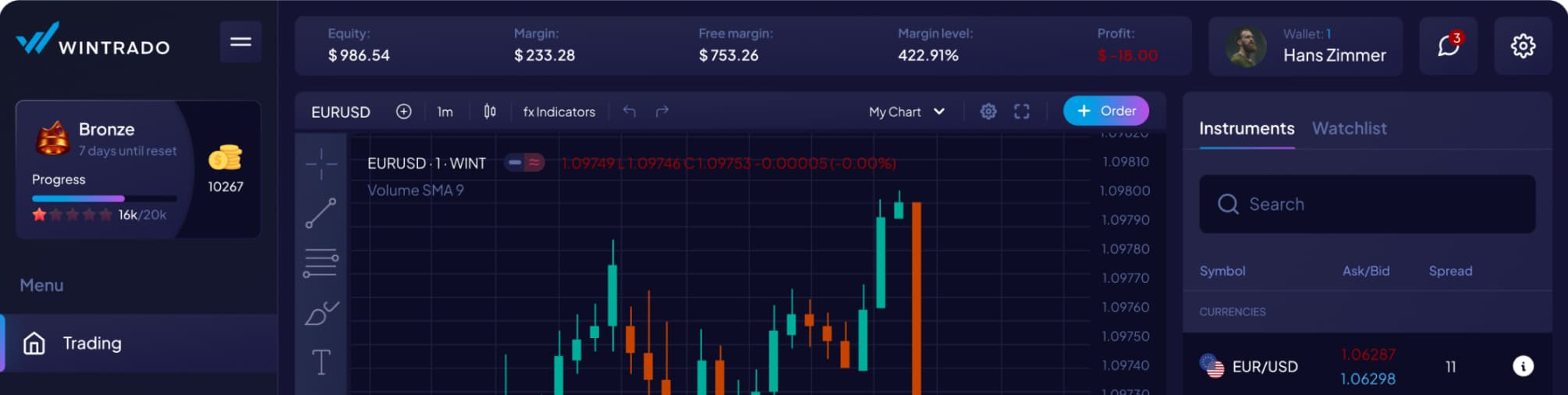Open the Trading menu item
This screenshot has height=395, width=1568.
[x=139, y=343]
